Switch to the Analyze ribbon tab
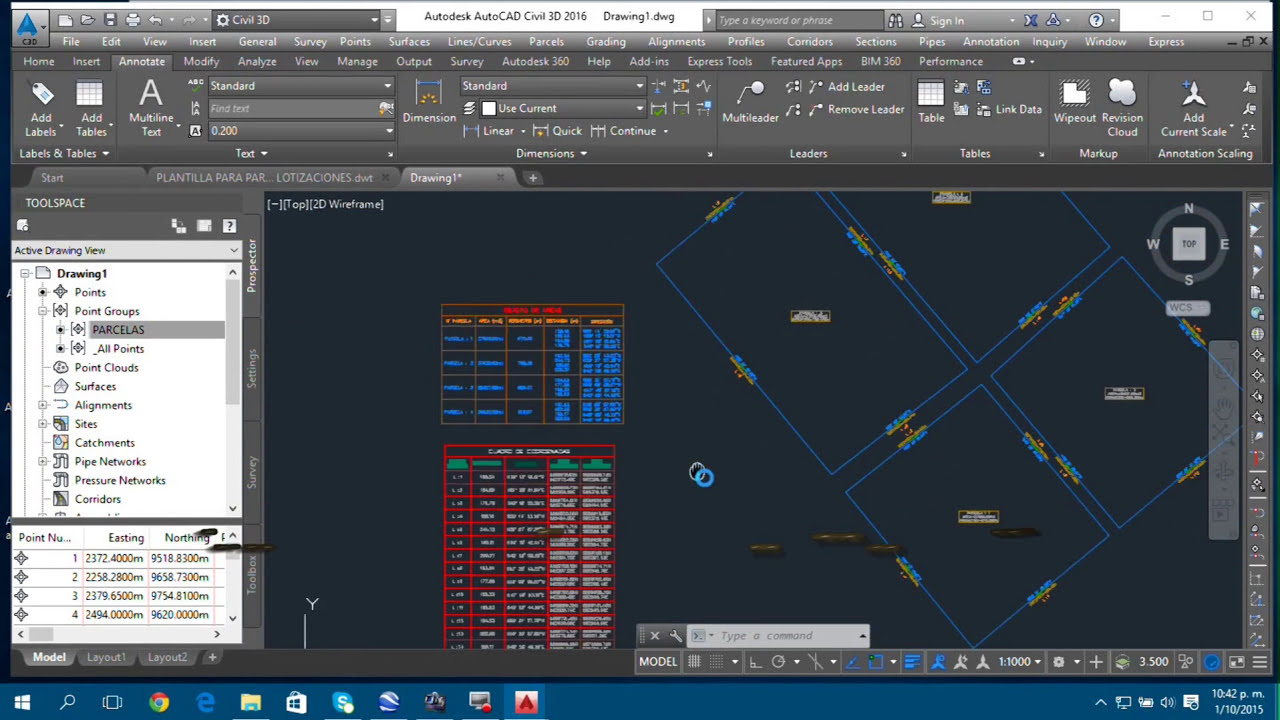This screenshot has height=720, width=1280. (x=257, y=61)
